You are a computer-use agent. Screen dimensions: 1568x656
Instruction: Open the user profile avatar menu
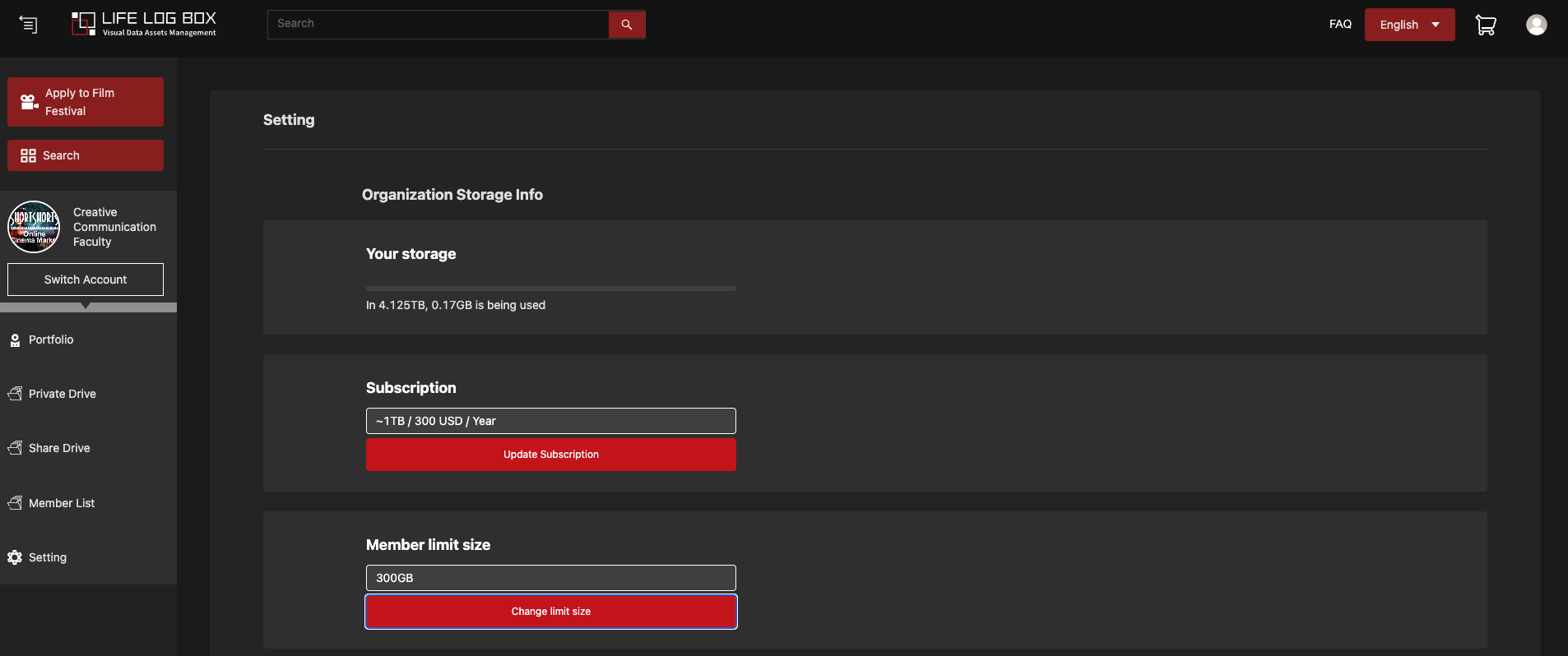click(1536, 25)
